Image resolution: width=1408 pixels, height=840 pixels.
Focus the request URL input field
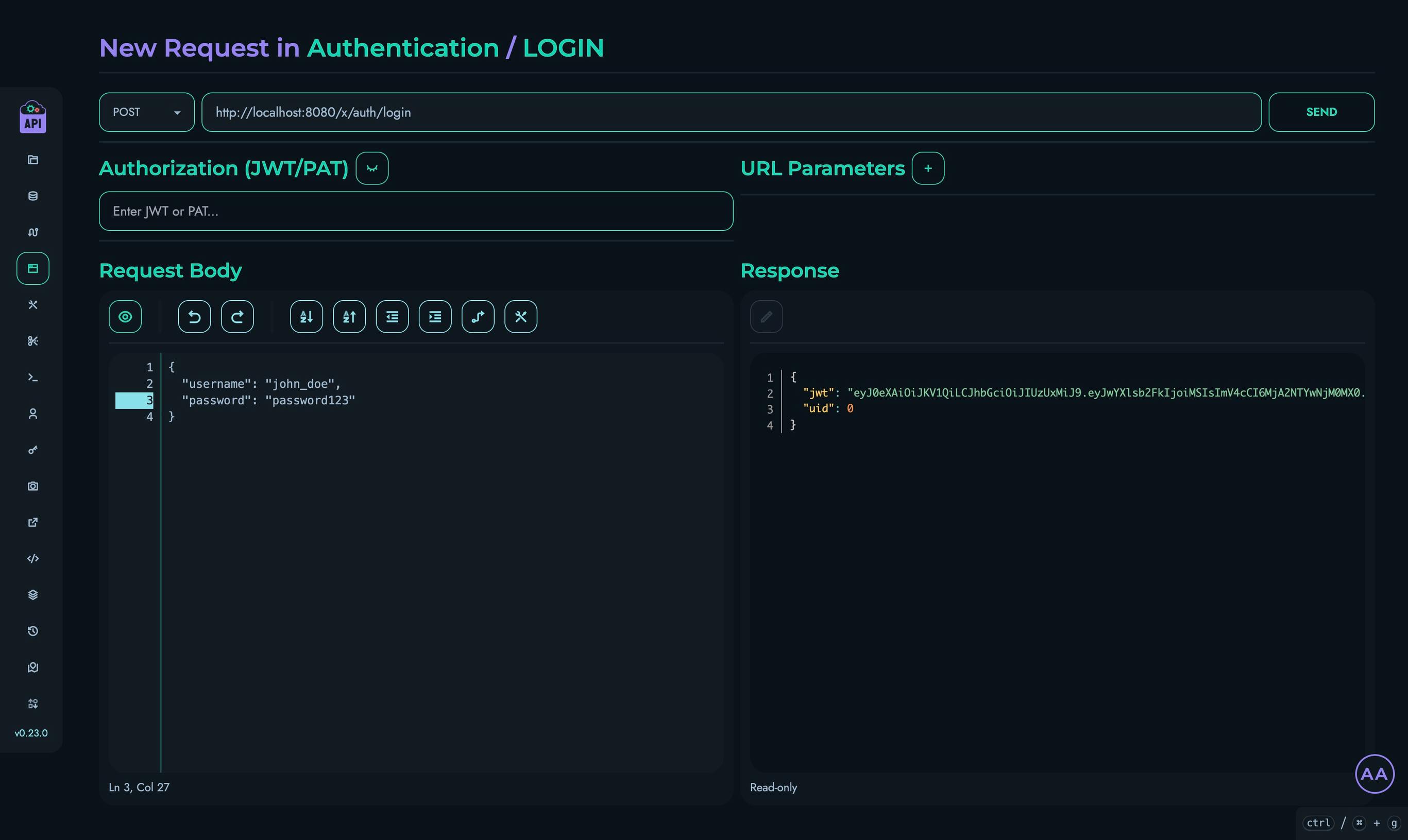tap(732, 112)
